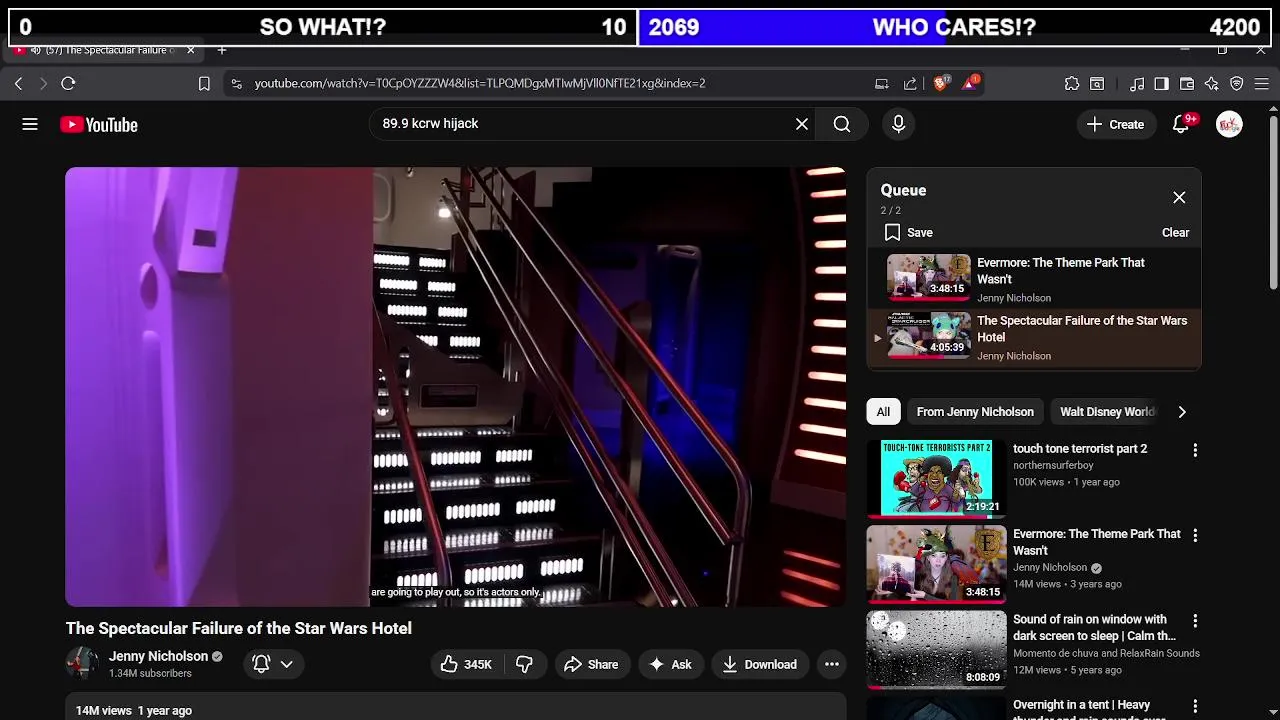Show more filter chips with the right arrow
The image size is (1280, 720).
click(1182, 412)
